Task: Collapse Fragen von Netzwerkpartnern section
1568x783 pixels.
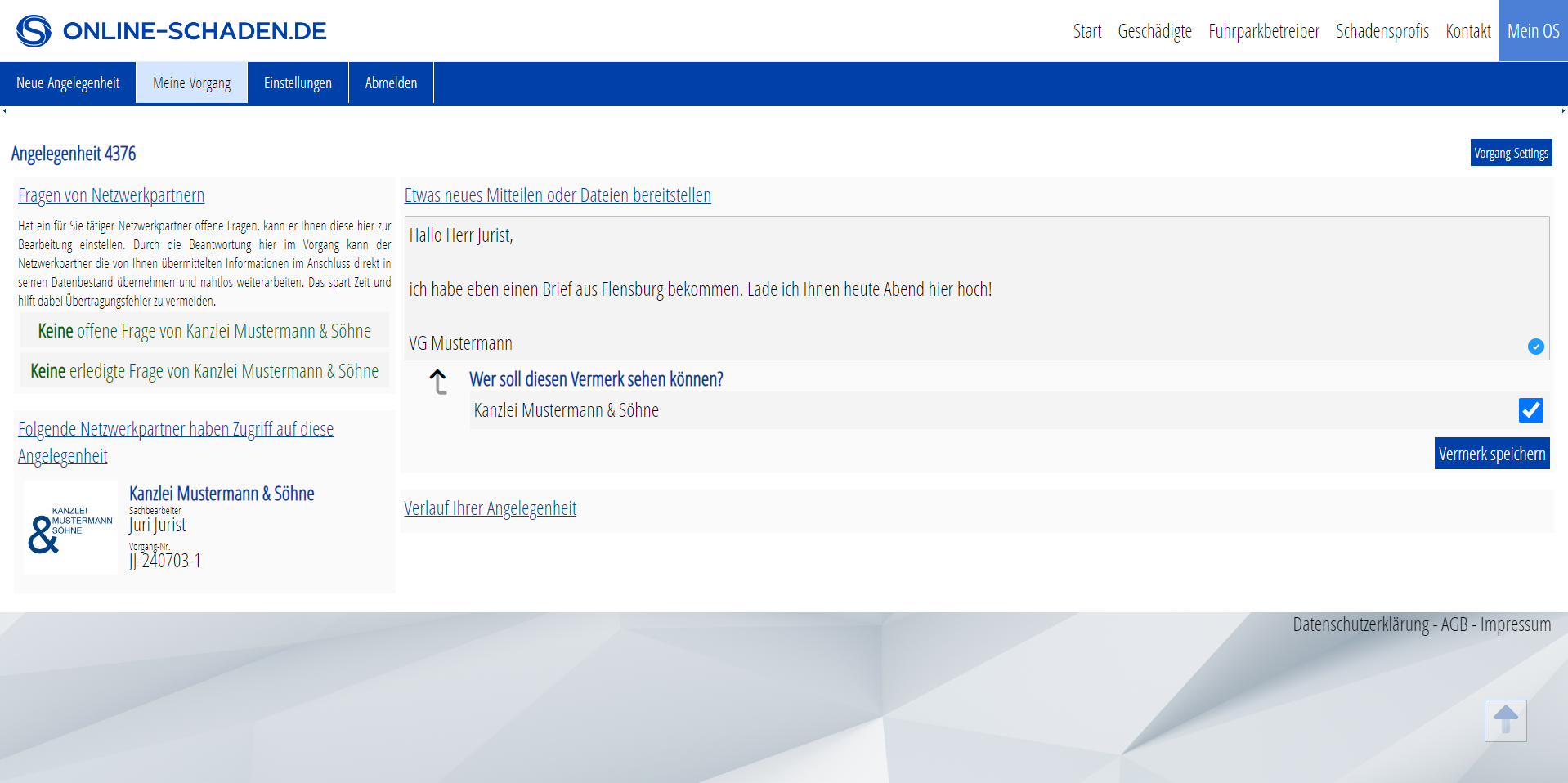Action: 111,195
